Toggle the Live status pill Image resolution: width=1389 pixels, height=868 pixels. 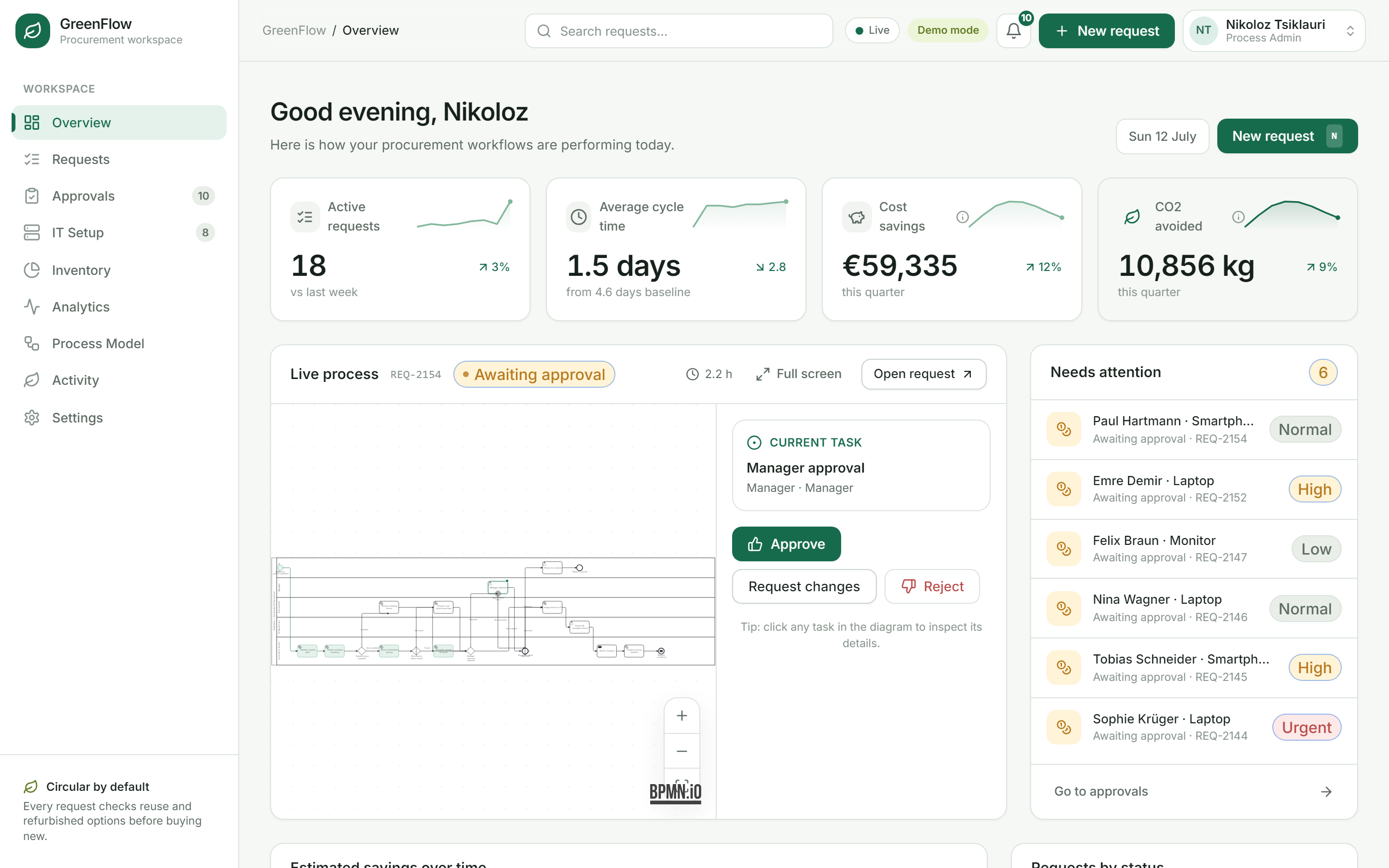[x=872, y=30]
